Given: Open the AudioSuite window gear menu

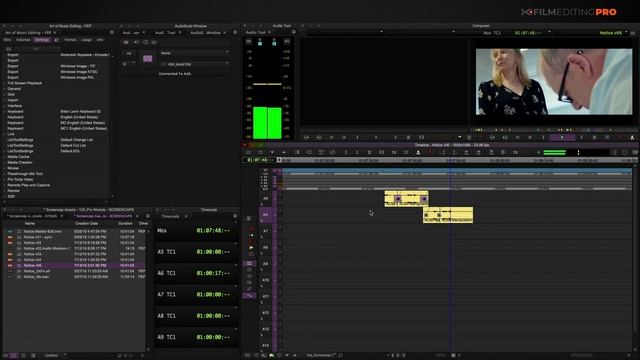Looking at the screenshot, I should pos(235,32).
